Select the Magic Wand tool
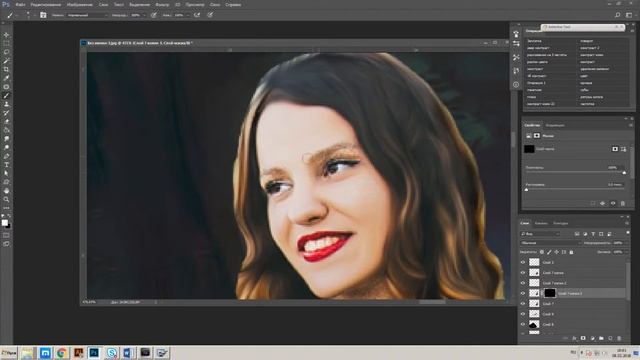This screenshot has width=640, height=360. (6, 61)
